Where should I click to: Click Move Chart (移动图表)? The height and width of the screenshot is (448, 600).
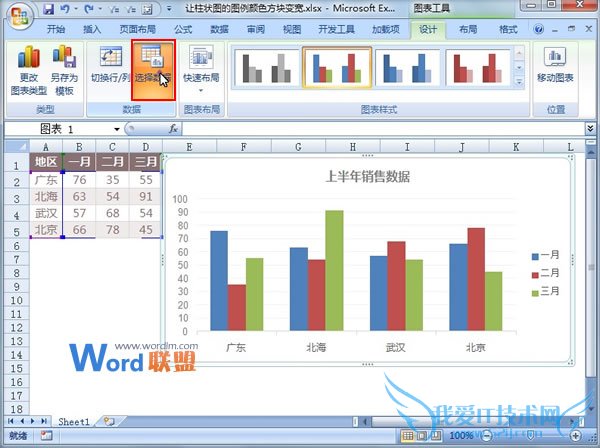point(555,65)
